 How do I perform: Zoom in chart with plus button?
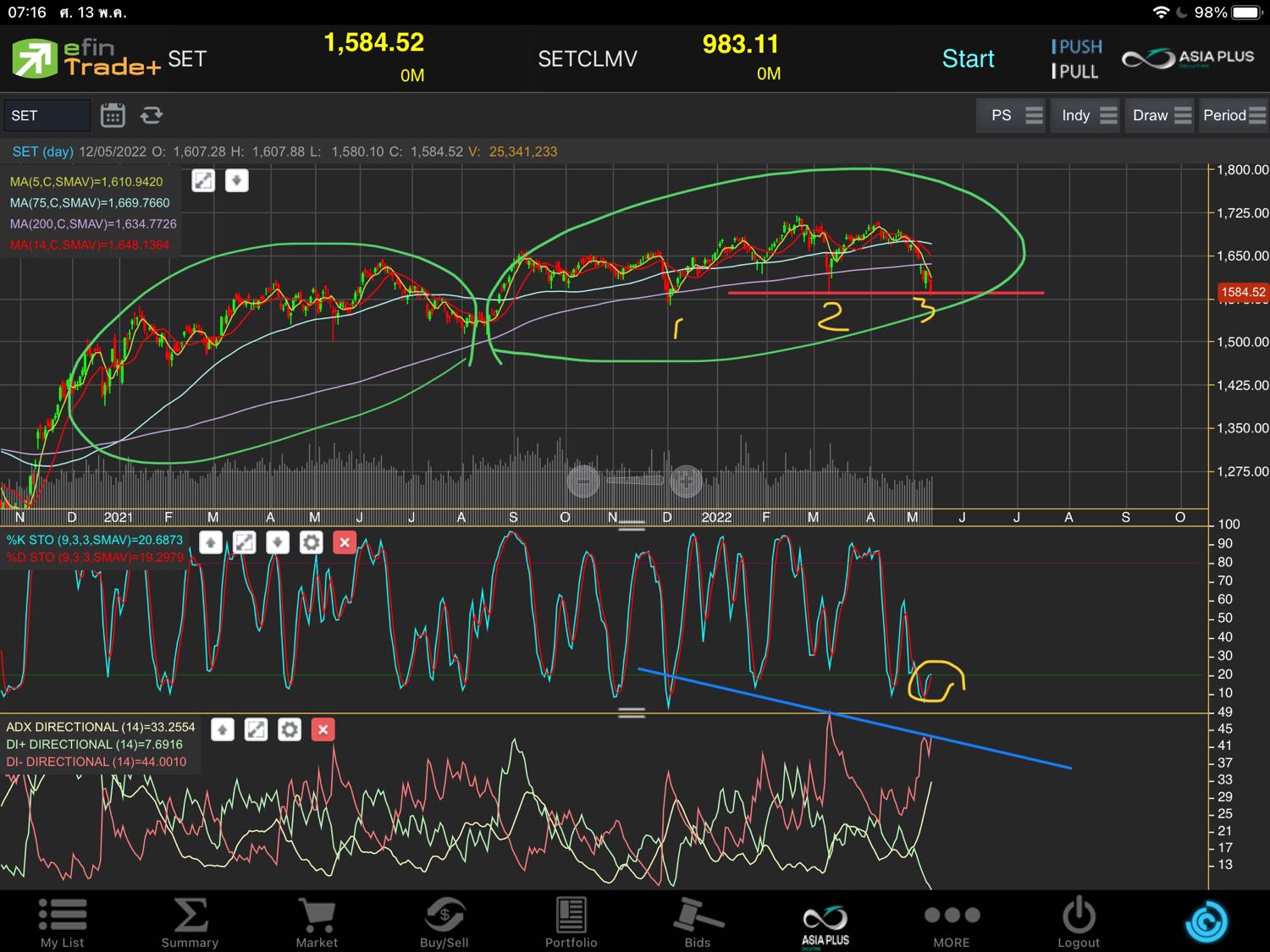(686, 482)
